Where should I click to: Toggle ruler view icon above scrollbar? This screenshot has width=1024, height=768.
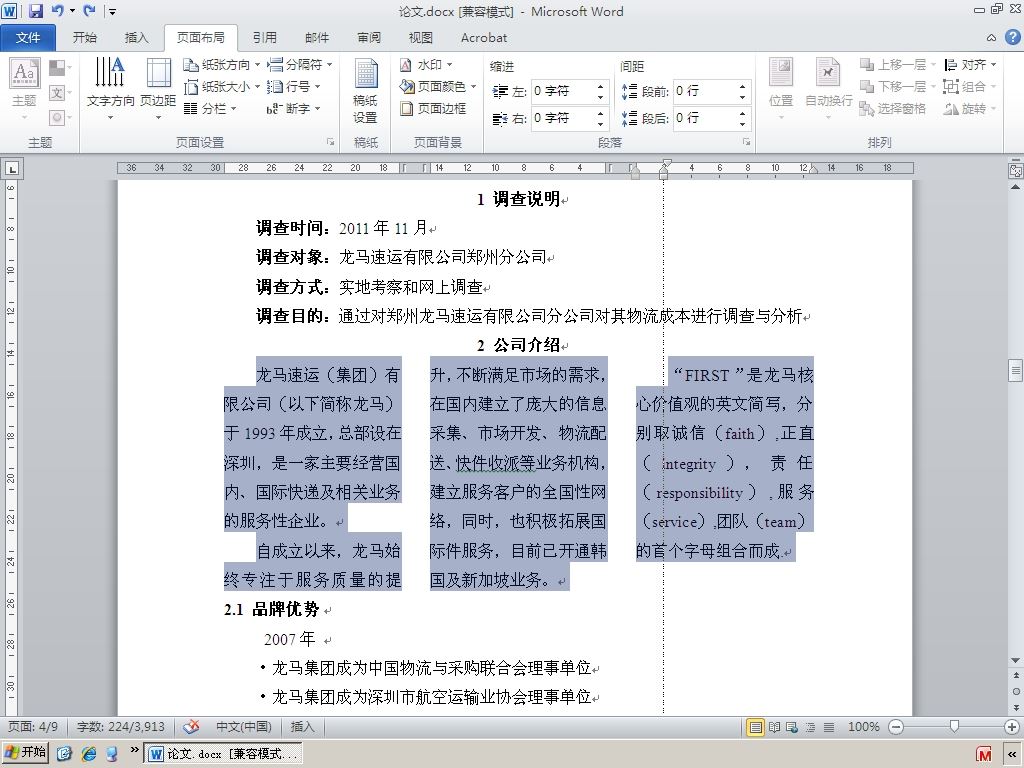pos(1016,170)
